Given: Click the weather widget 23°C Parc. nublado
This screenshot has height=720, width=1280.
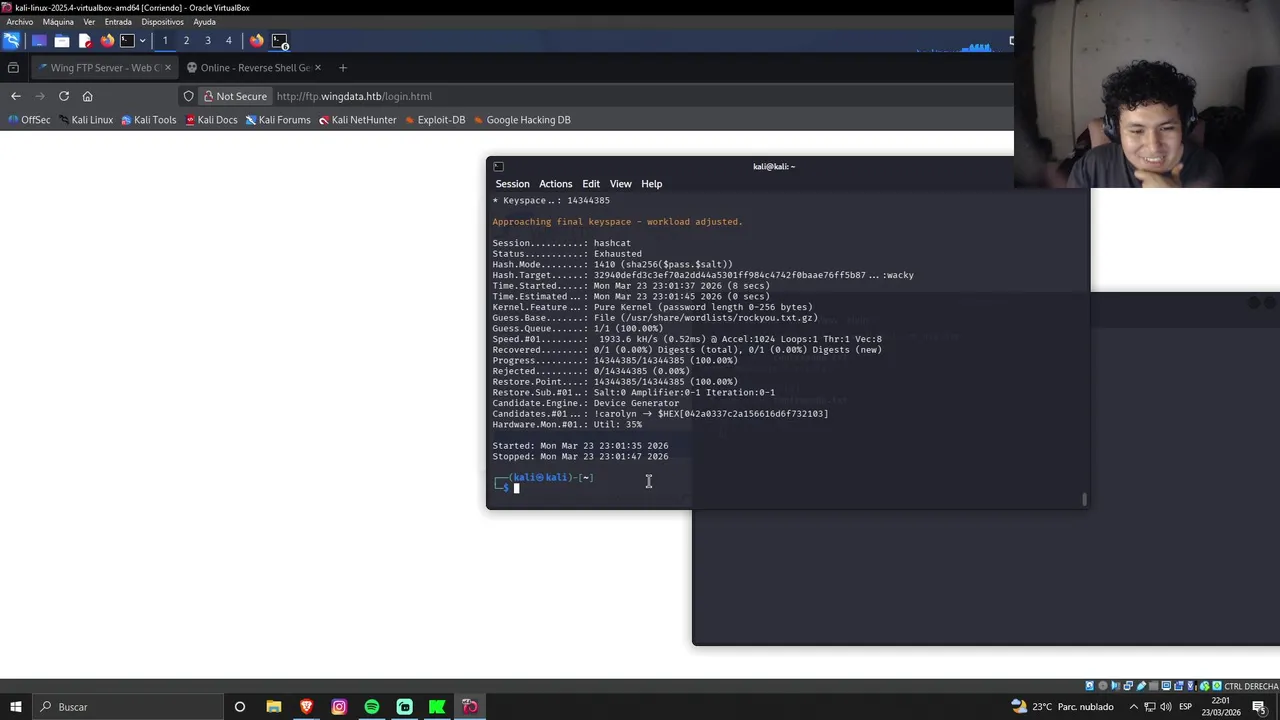Looking at the screenshot, I should [1061, 707].
